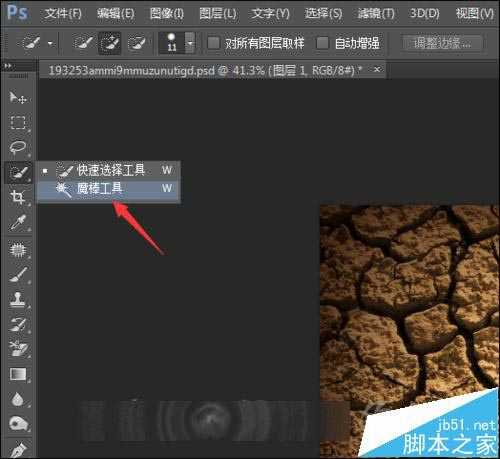This screenshot has width=500, height=459.
Task: Enable 自动增强 checkbox
Action: click(x=322, y=43)
